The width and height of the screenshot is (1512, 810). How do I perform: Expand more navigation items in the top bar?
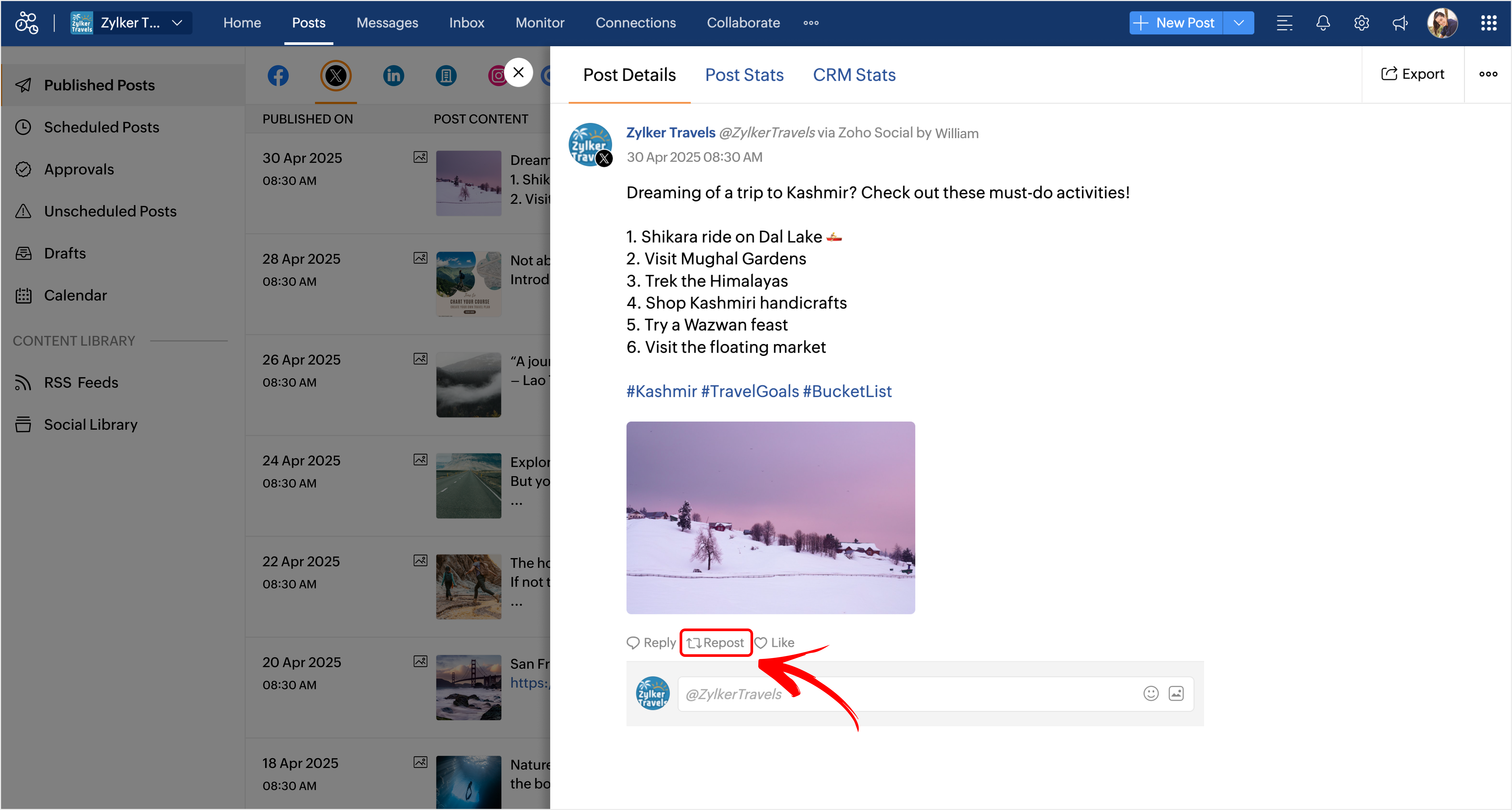pos(811,23)
